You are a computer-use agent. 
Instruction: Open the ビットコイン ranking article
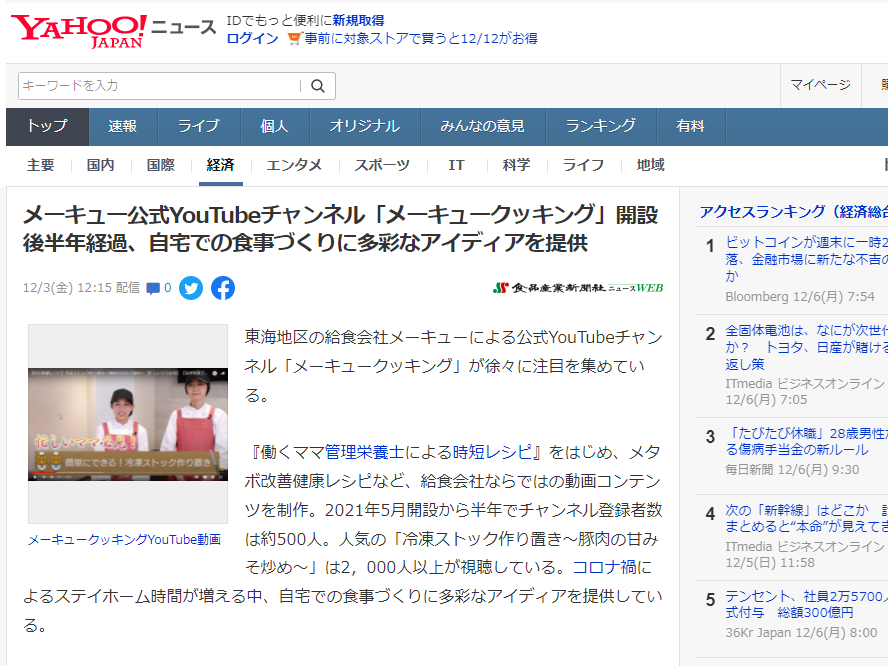click(x=806, y=259)
